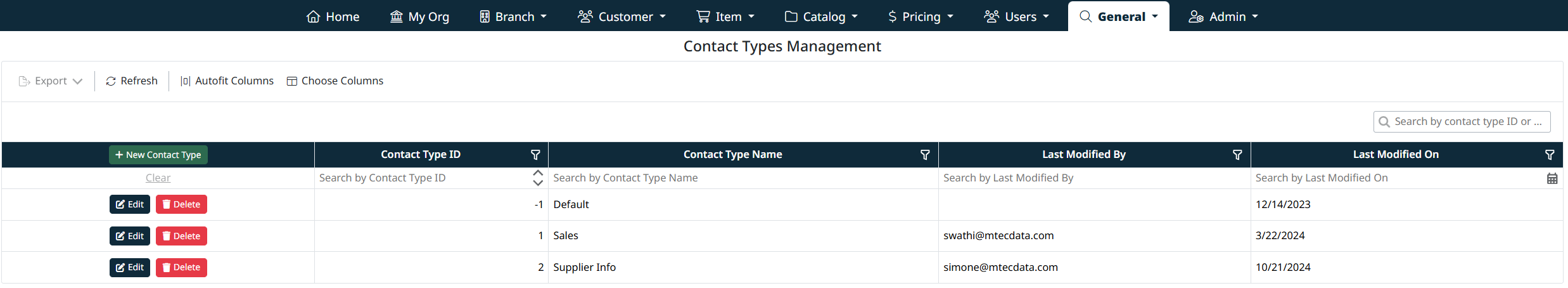Click the Contact Type ID column filter icon
The width and height of the screenshot is (1568, 288).
535,155
